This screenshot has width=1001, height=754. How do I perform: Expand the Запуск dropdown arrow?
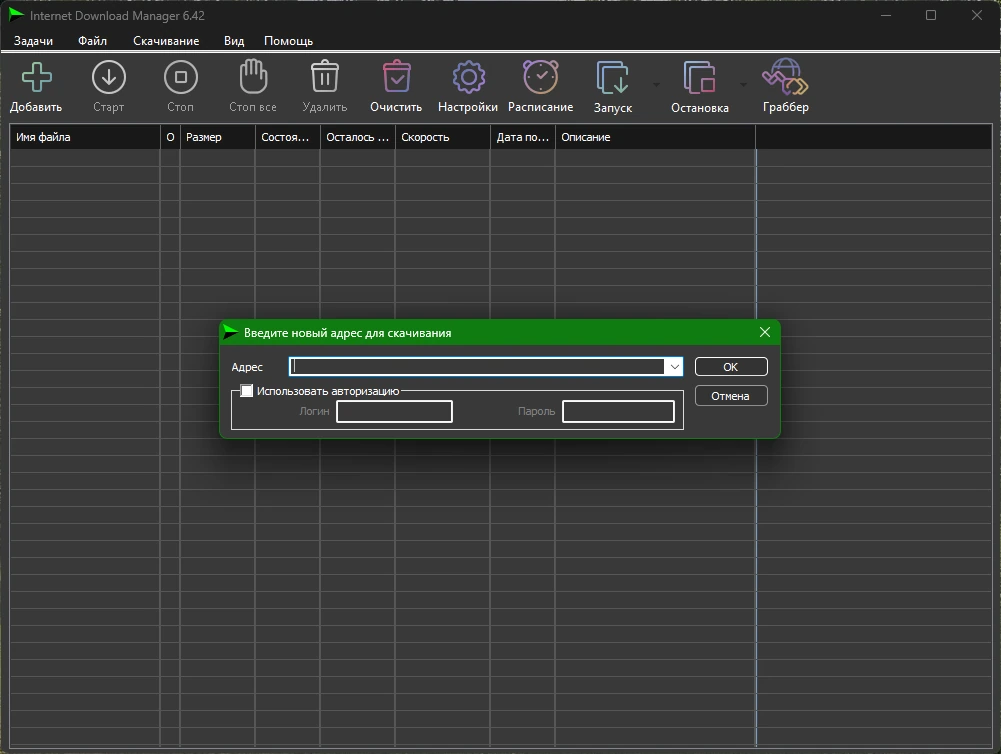pyautogui.click(x=656, y=84)
